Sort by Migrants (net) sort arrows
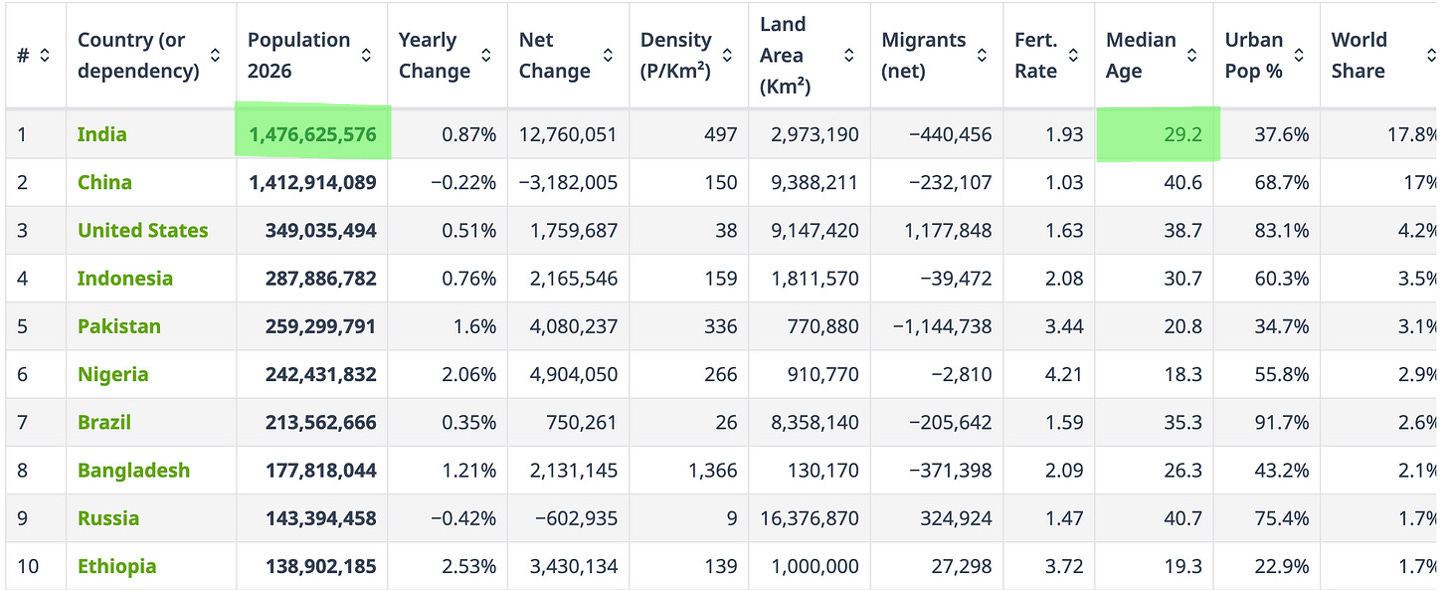Viewport: 1446px width, 590px height. coord(982,56)
